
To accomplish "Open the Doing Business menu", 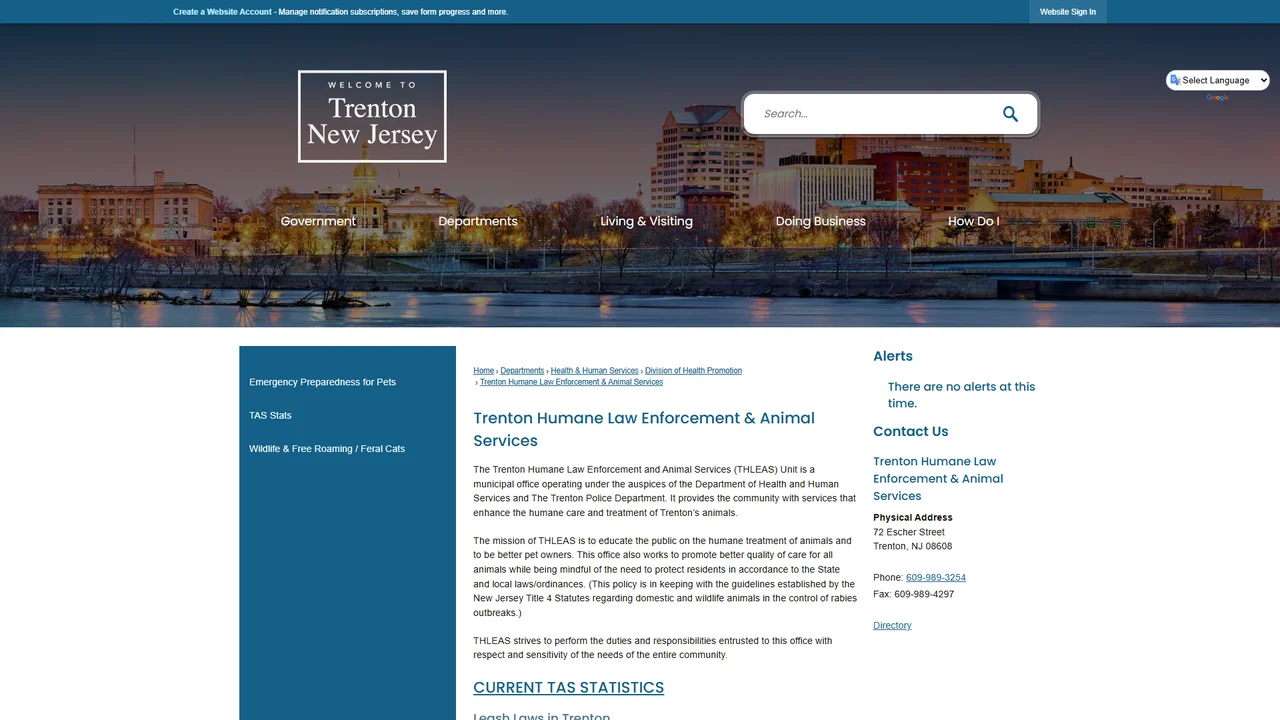I will (821, 221).
